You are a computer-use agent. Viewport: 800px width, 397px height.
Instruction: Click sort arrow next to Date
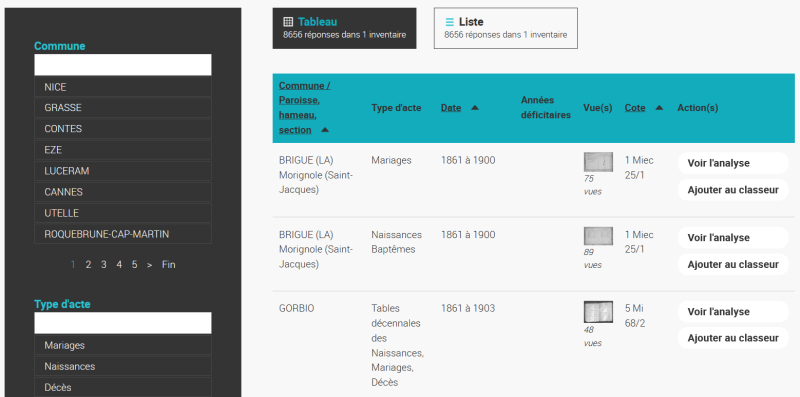click(x=475, y=108)
